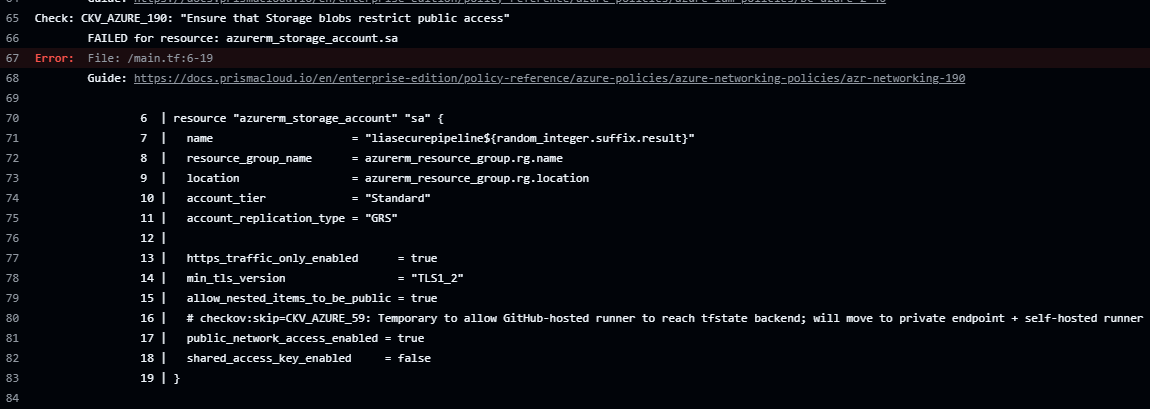This screenshot has height=409, width=1150.
Task: Click the liasecurepipeline name value
Action: click(x=530, y=138)
